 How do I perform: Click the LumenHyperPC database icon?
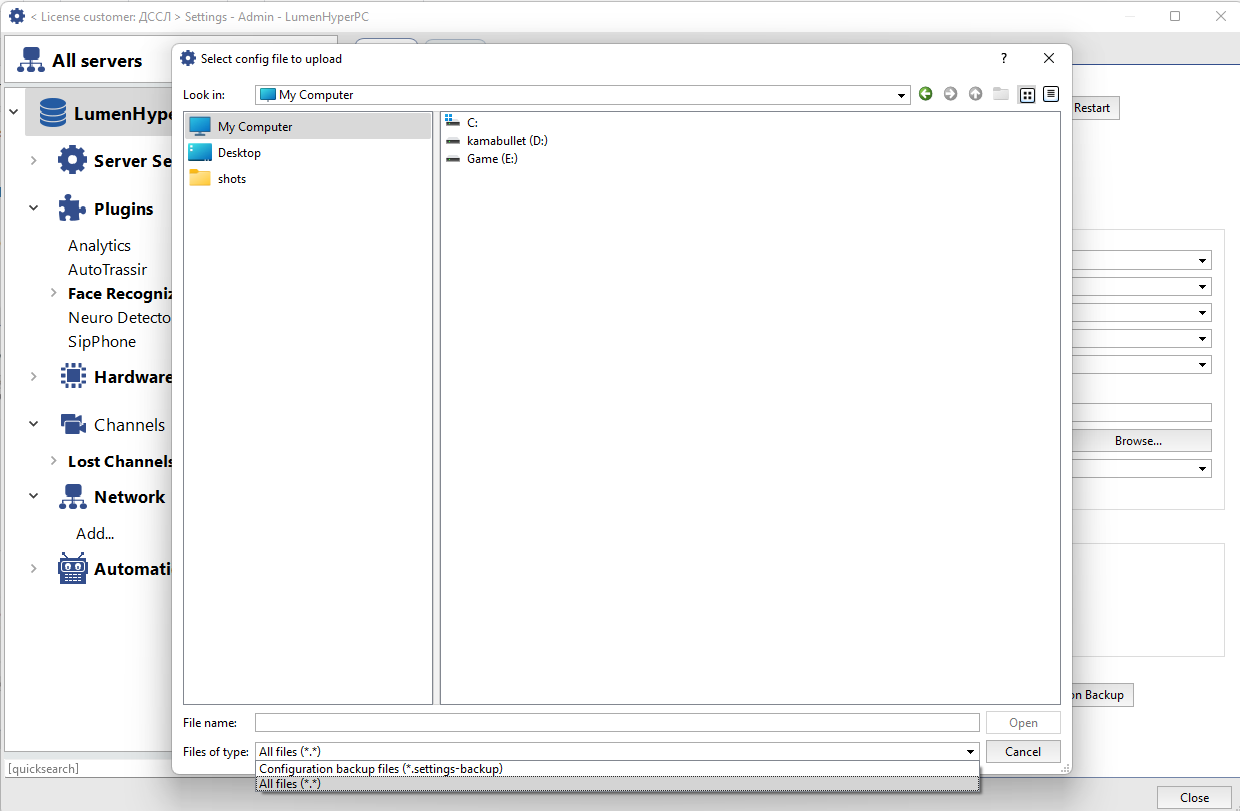53,113
